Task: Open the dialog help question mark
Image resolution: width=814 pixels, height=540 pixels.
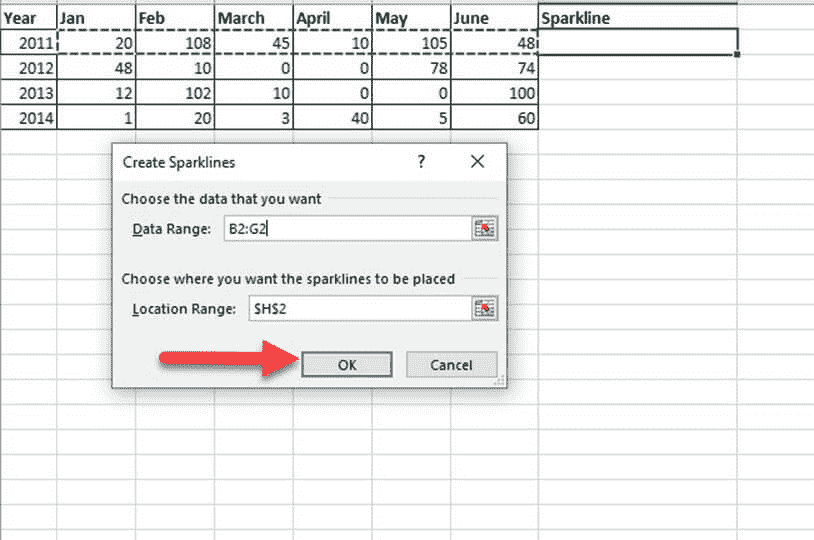Action: tap(421, 161)
